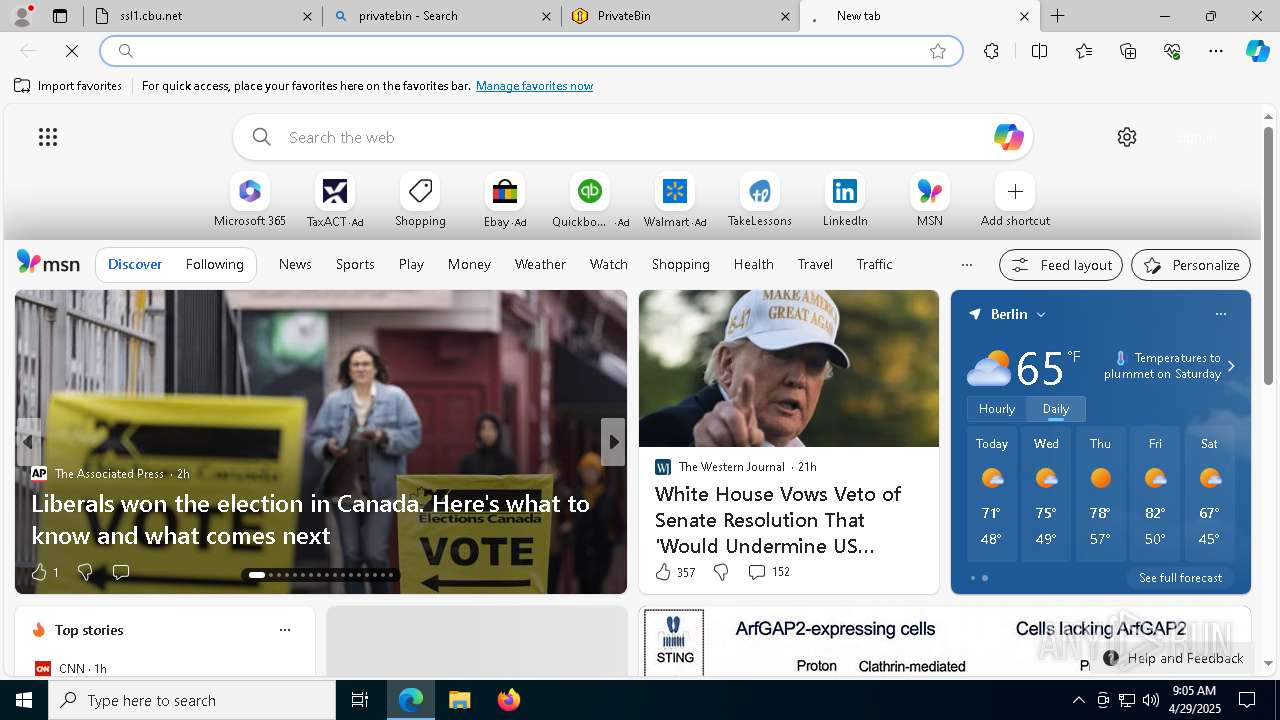The image size is (1280, 720).
Task: Click Import favorites button
Action: click(x=68, y=86)
